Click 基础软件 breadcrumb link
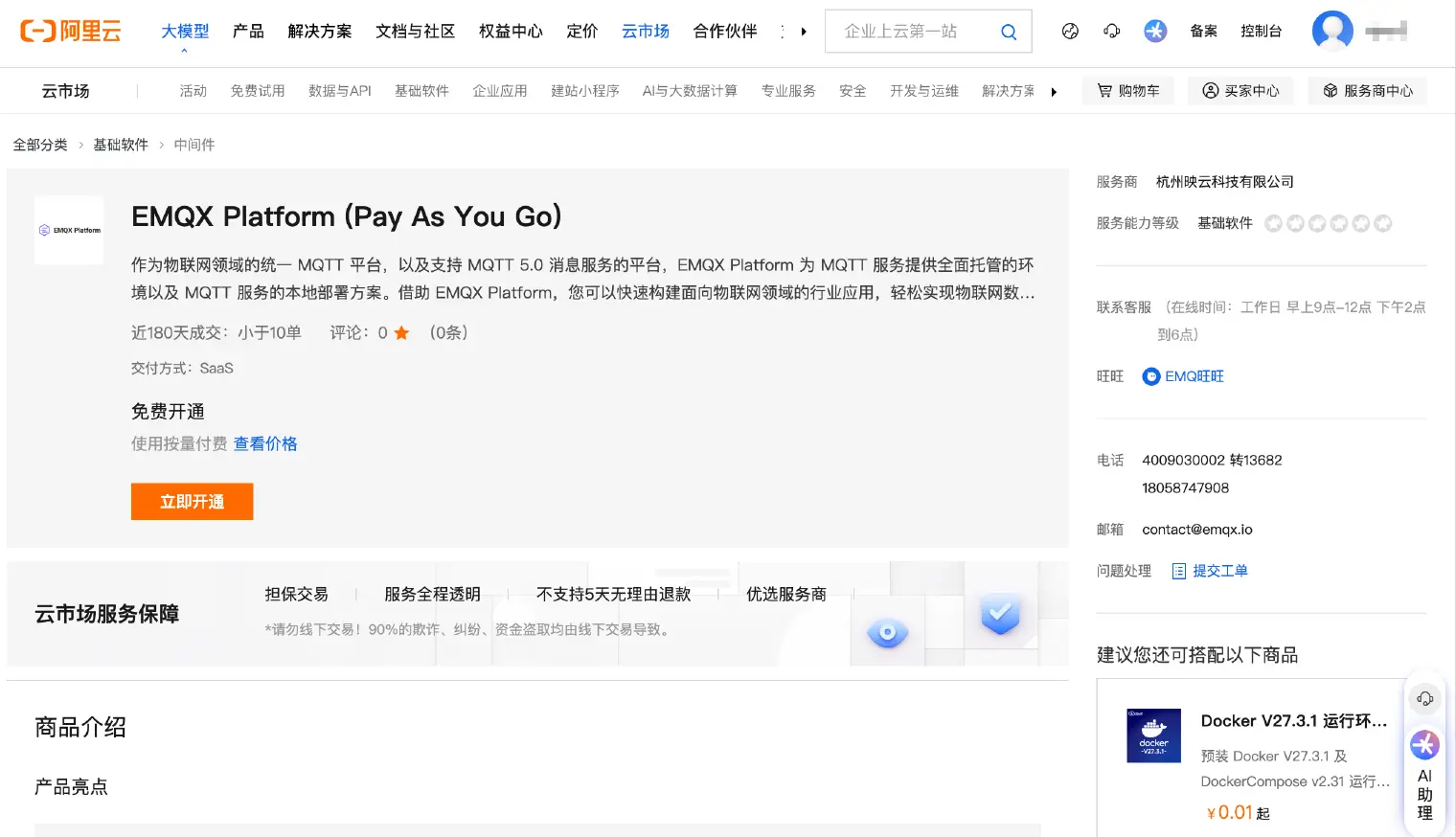 121,145
